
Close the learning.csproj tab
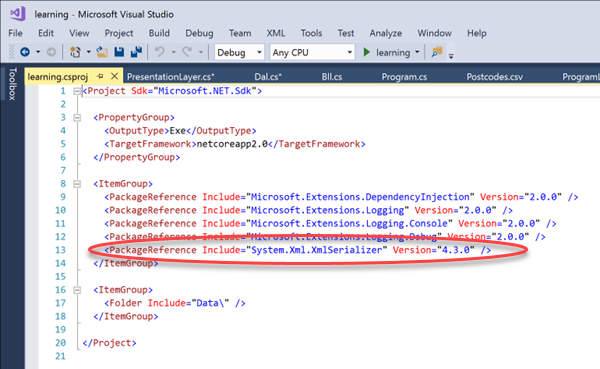[114, 76]
